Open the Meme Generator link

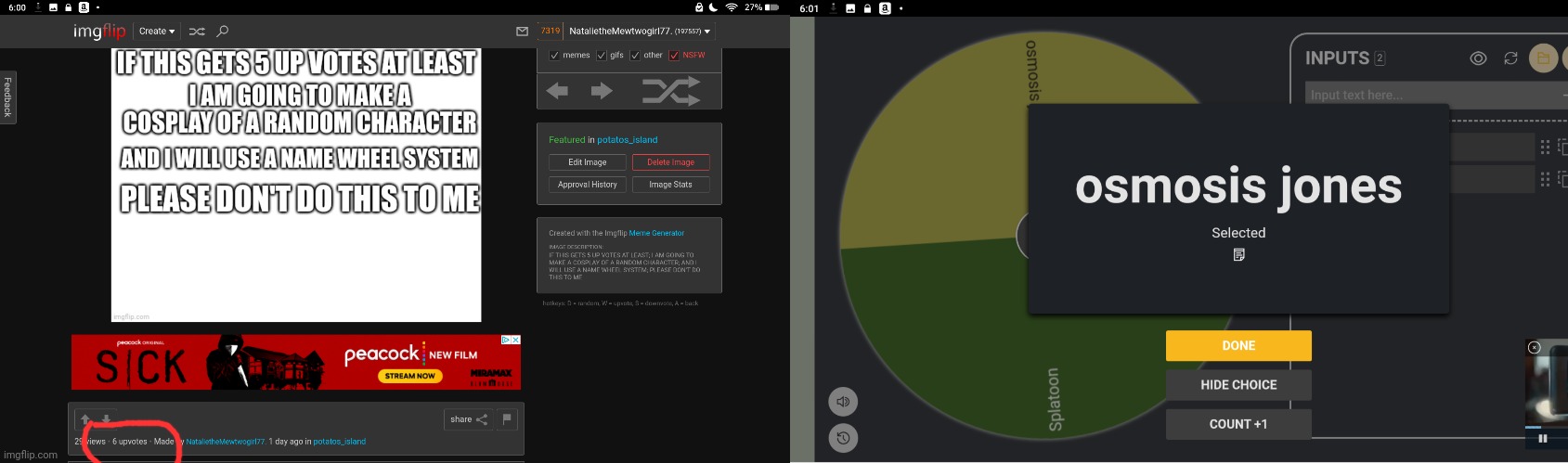coord(656,233)
